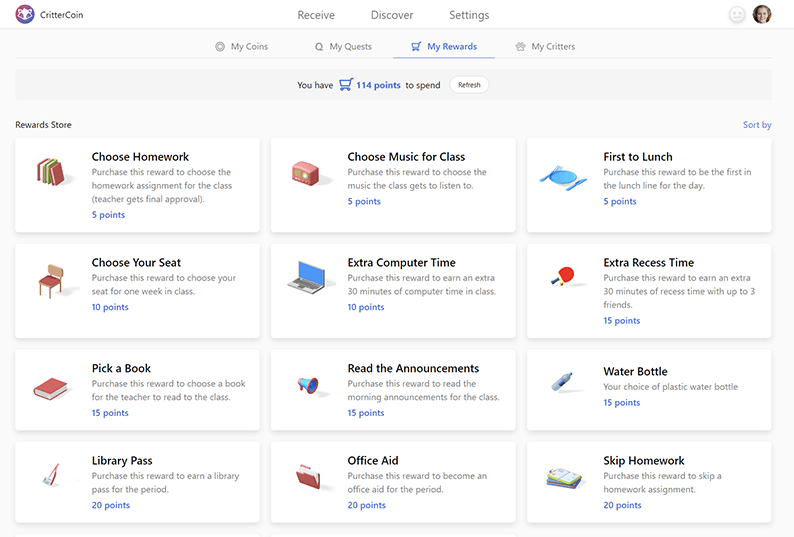Image resolution: width=794 pixels, height=537 pixels.
Task: Switch to the My Critters tab
Action: 545,47
